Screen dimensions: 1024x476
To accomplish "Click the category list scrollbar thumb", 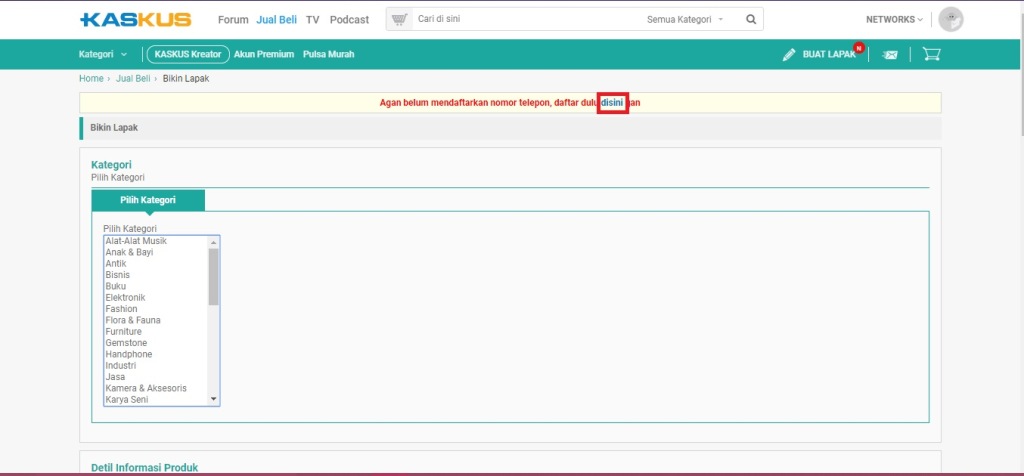I will tap(214, 276).
